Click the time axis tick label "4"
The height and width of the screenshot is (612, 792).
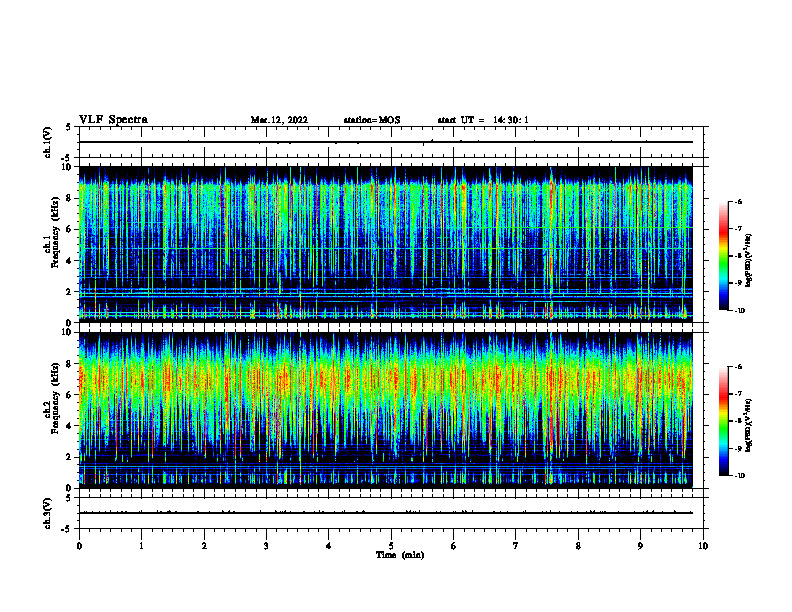click(x=328, y=546)
